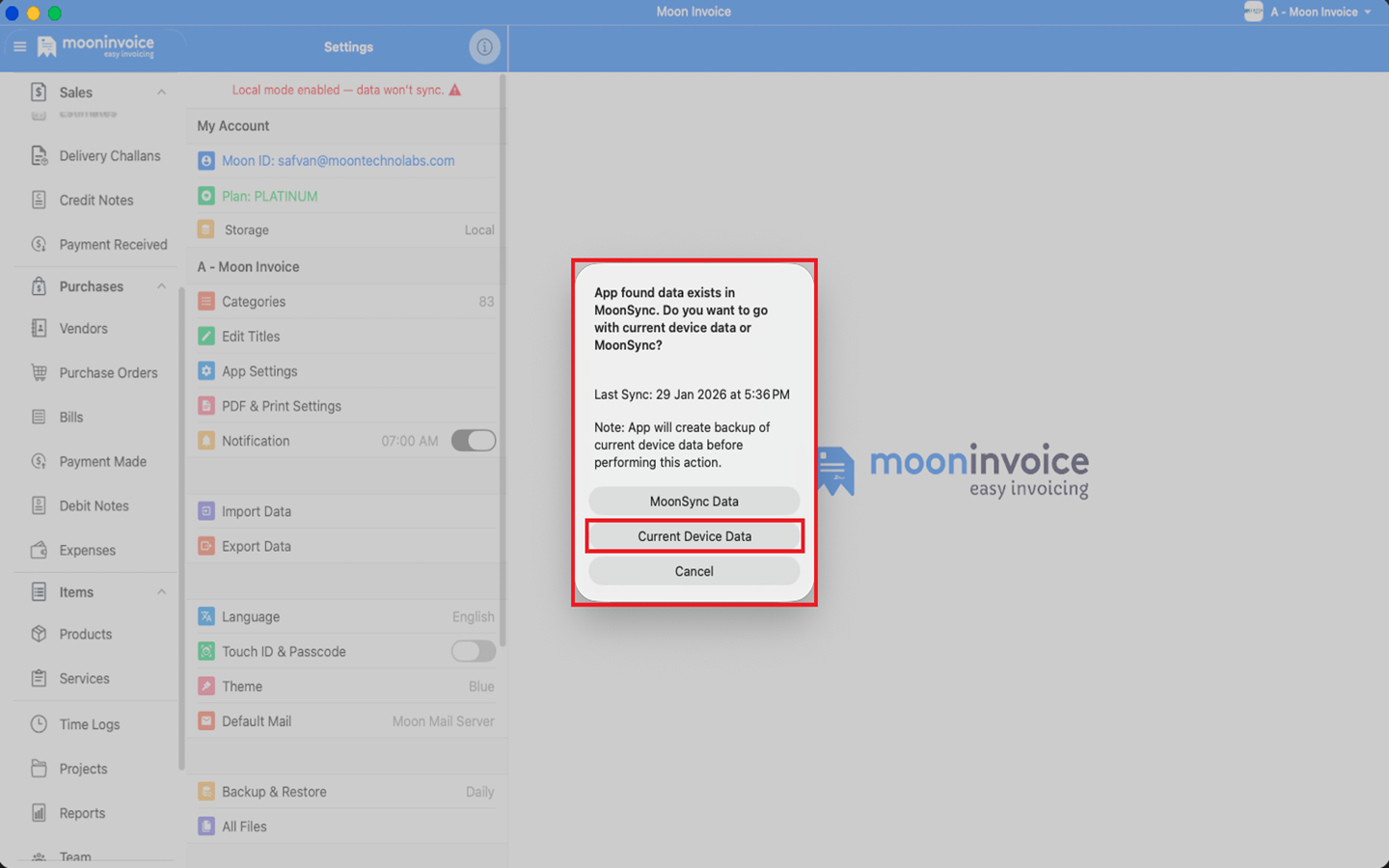Enable the Touch ID & Passcode switch

coord(473,652)
